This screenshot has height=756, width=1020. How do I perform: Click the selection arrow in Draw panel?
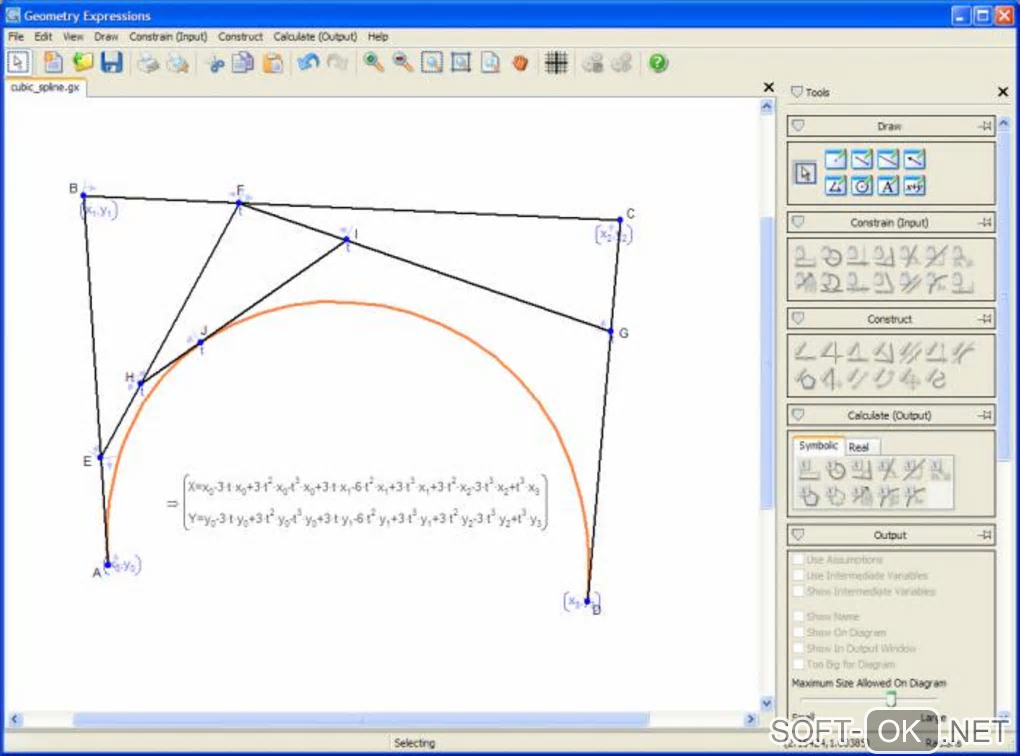point(805,173)
